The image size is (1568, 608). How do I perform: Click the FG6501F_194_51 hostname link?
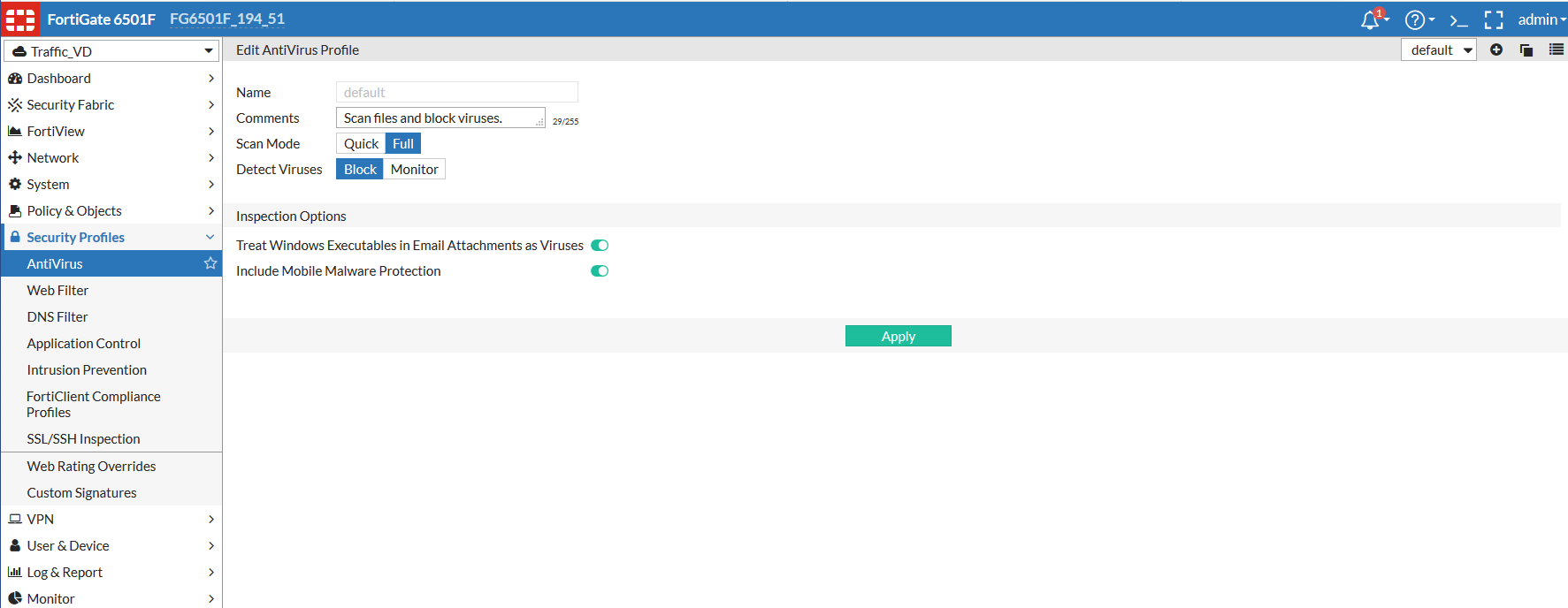pos(227,19)
